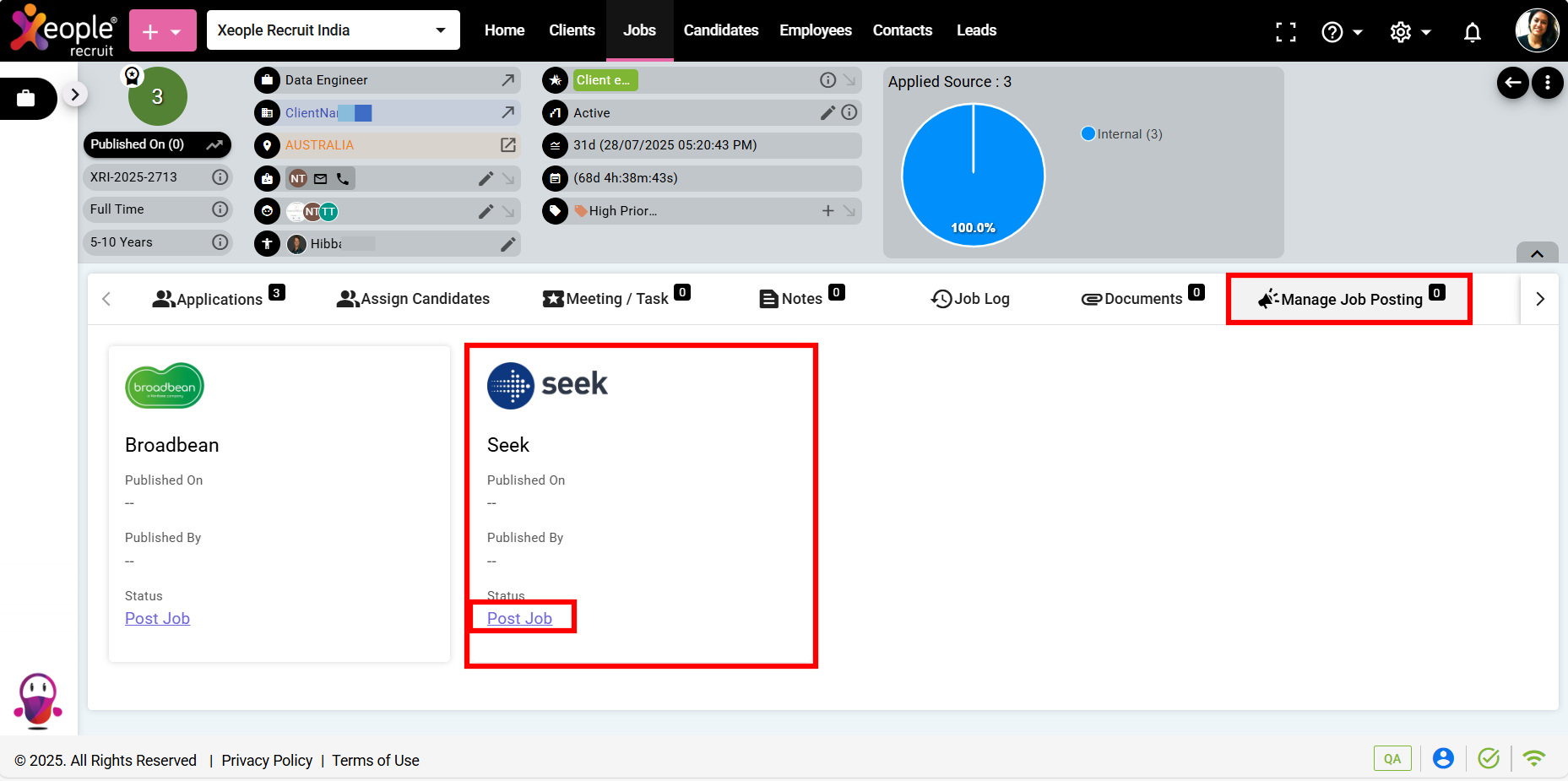1568x781 pixels.
Task: Go to the Home menu
Action: tap(504, 30)
